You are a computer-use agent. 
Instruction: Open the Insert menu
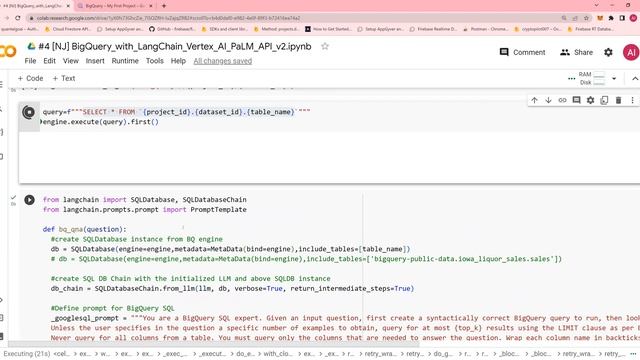(95, 61)
